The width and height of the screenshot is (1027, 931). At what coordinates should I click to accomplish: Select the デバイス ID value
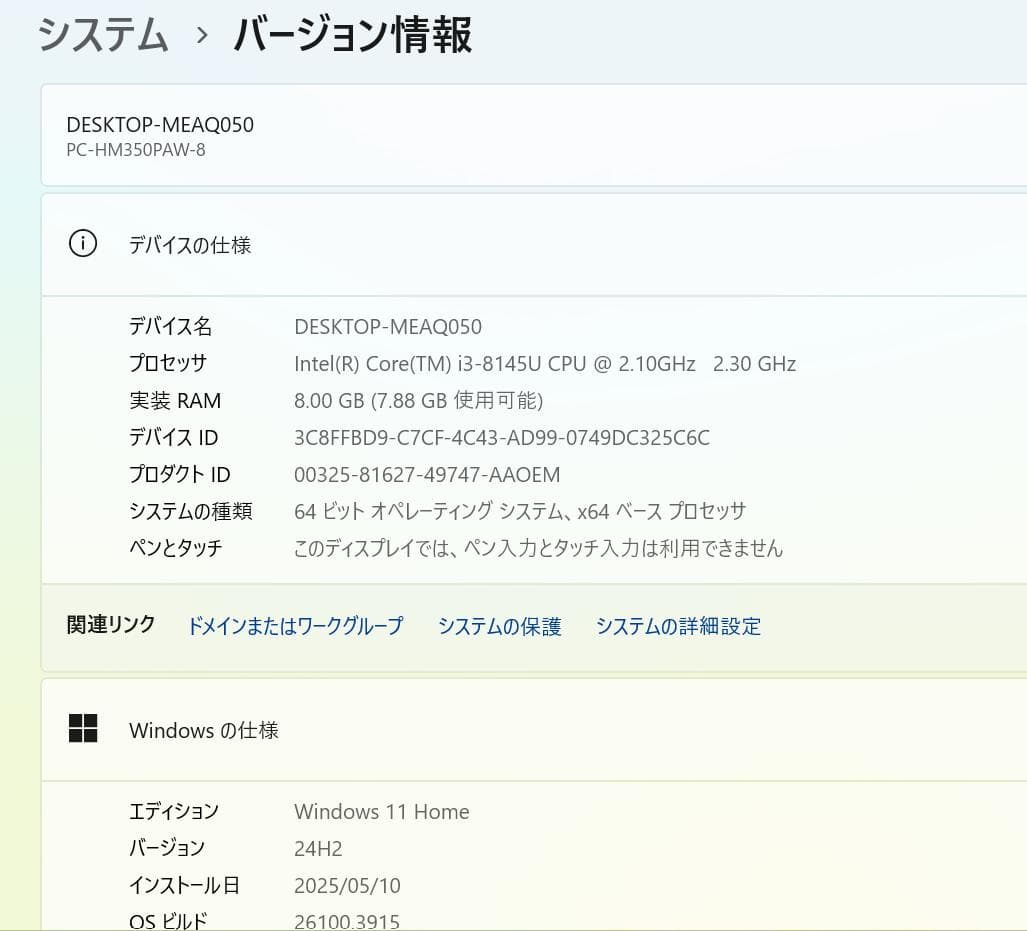(x=500, y=437)
